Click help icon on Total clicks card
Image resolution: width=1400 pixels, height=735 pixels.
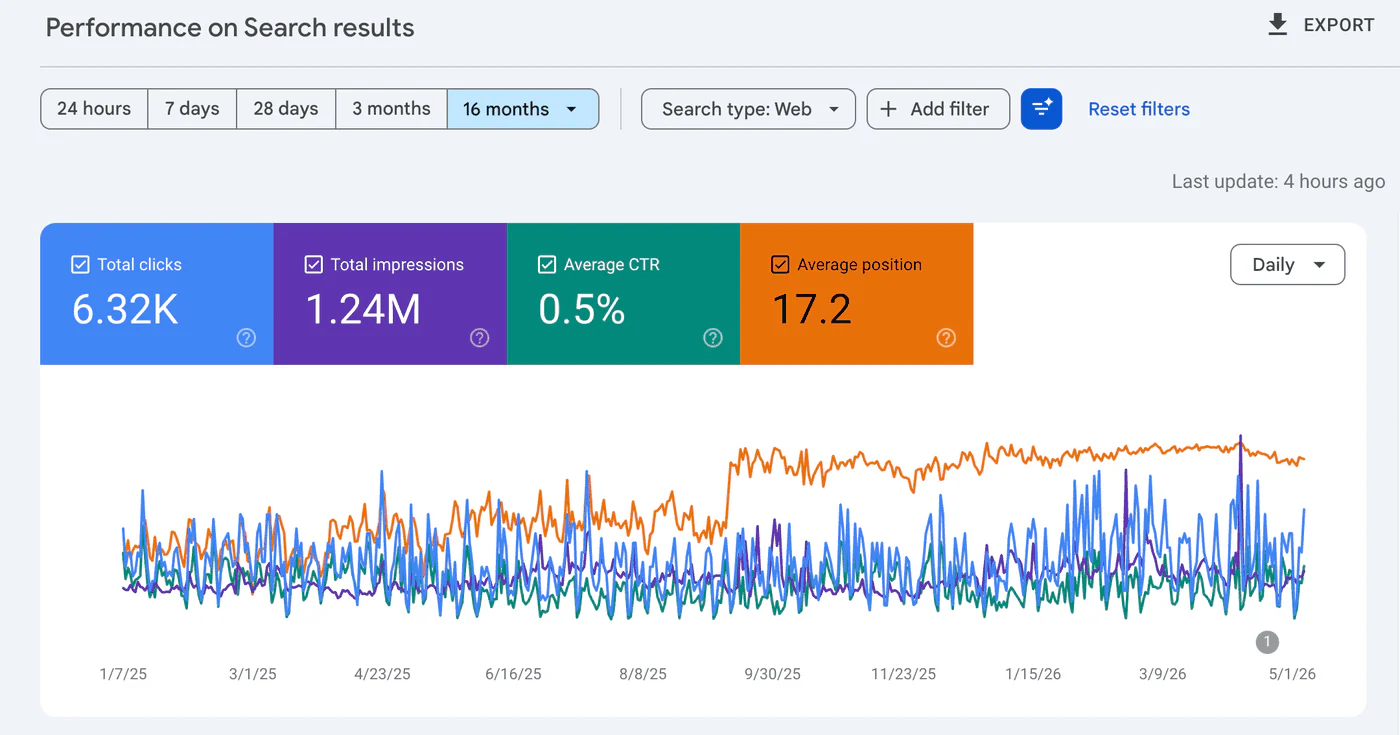(246, 338)
